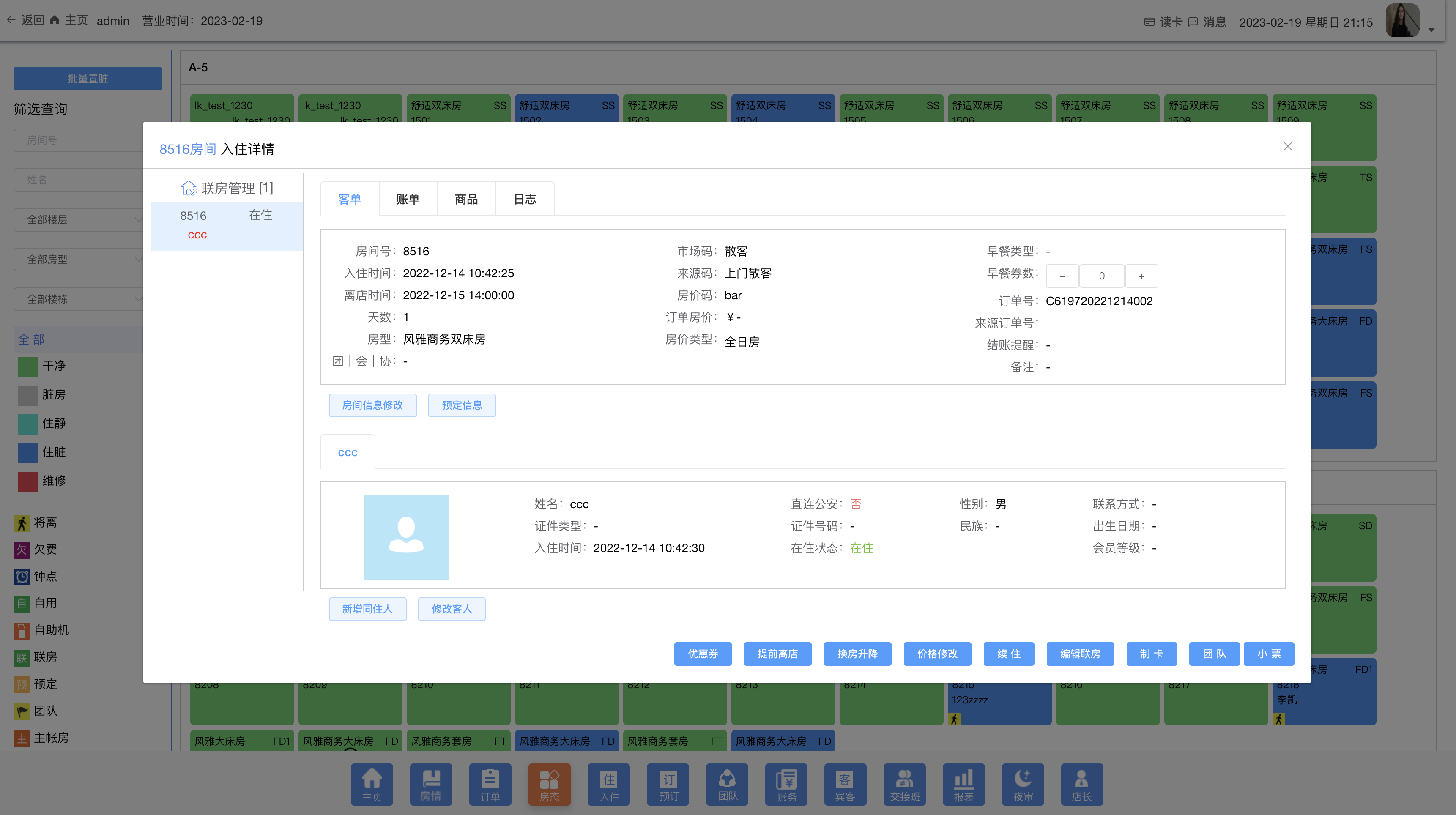Open the 宾客 guests icon
The height and width of the screenshot is (815, 1456).
click(845, 784)
